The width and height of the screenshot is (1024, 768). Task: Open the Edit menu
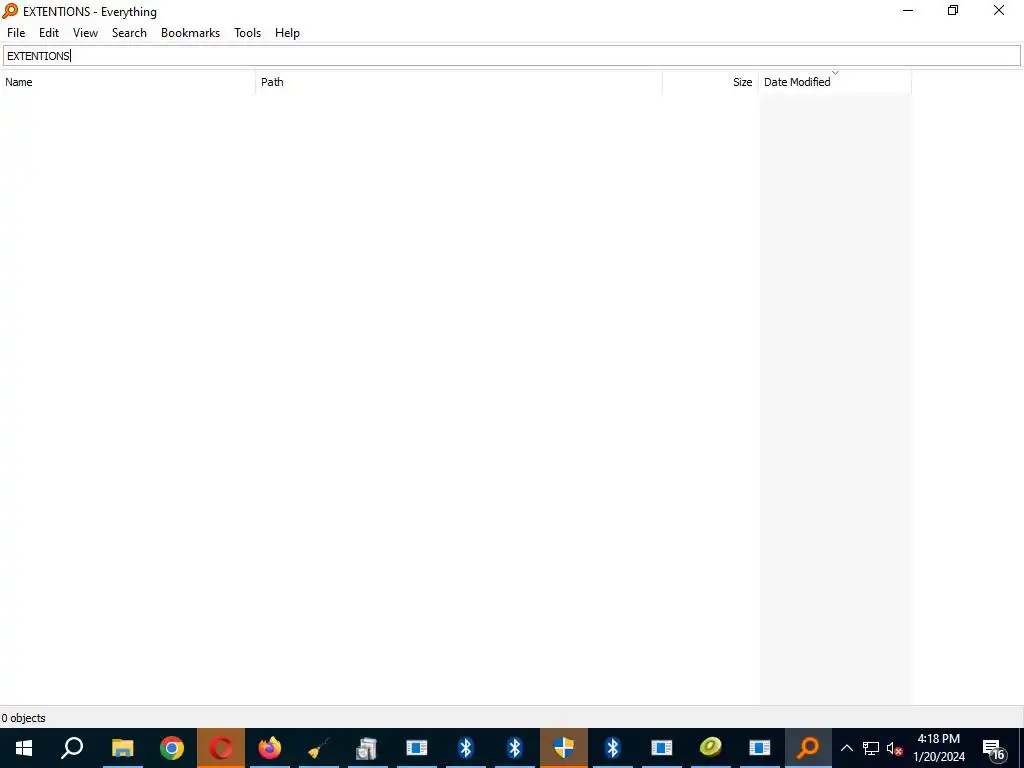(49, 33)
